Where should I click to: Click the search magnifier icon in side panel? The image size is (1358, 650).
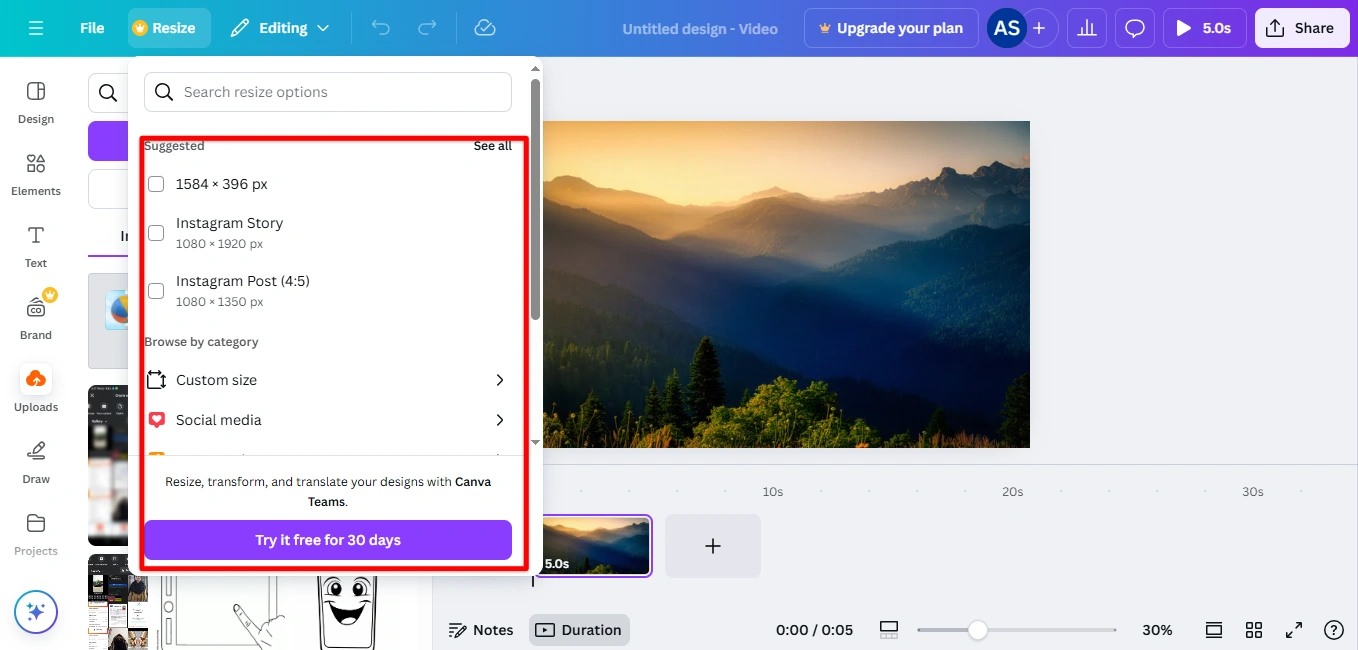point(108,94)
